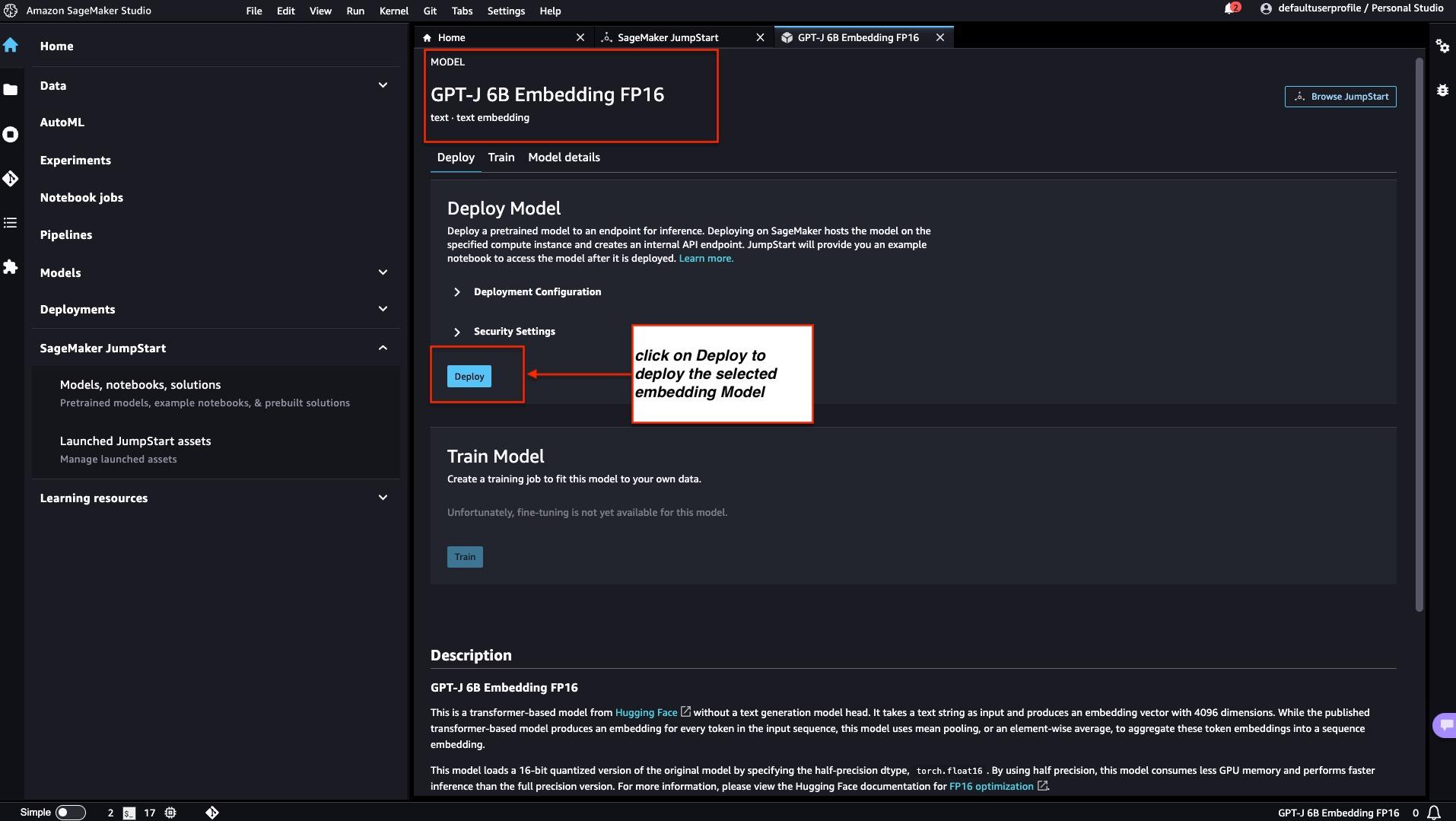Click status bar text GPT-J 6B Embedding FP16
This screenshot has height=821, width=1456.
point(1338,813)
